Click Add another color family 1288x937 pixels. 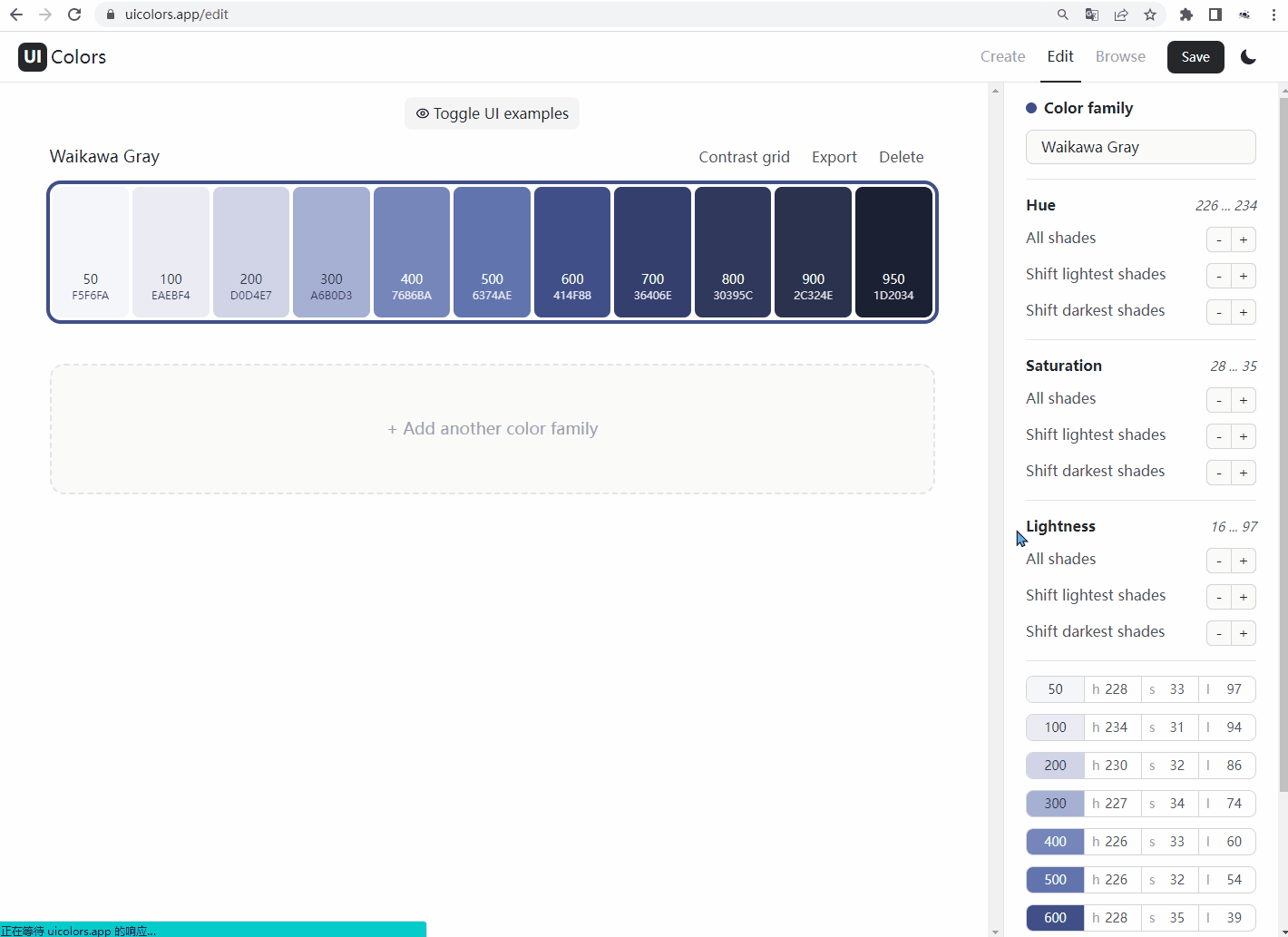493,429
